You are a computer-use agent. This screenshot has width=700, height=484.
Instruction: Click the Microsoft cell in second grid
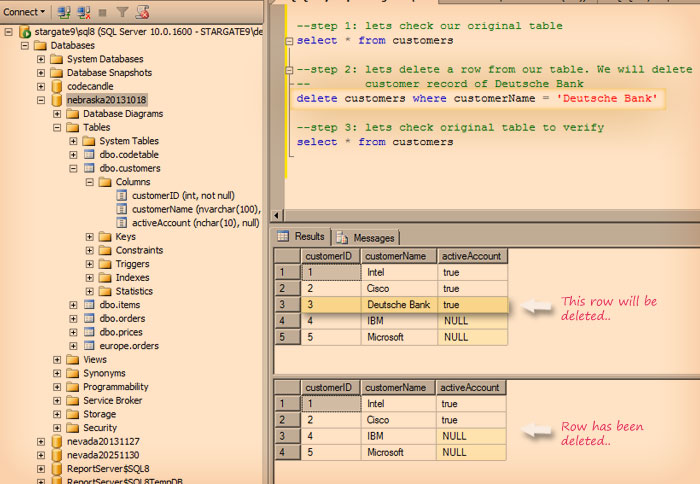[398, 452]
